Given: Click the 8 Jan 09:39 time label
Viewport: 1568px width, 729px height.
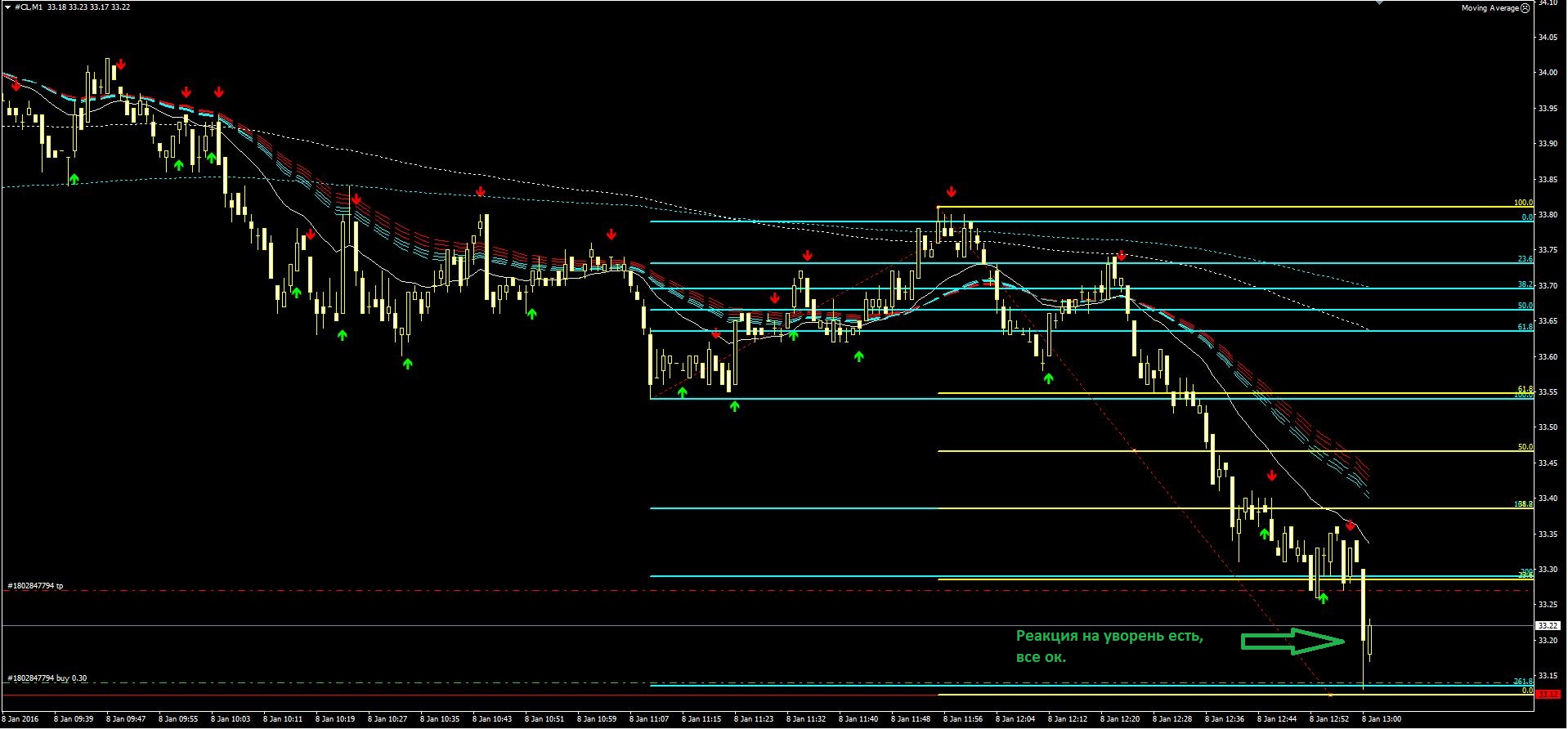Looking at the screenshot, I should coord(74,719).
